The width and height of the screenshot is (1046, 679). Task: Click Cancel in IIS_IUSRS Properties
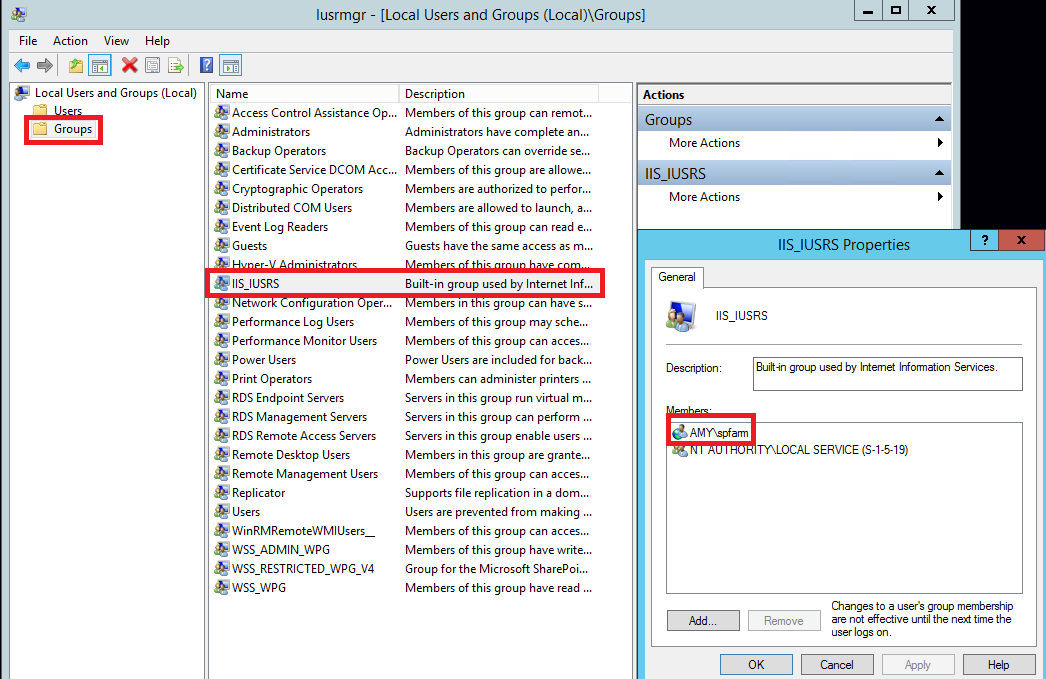pos(837,665)
